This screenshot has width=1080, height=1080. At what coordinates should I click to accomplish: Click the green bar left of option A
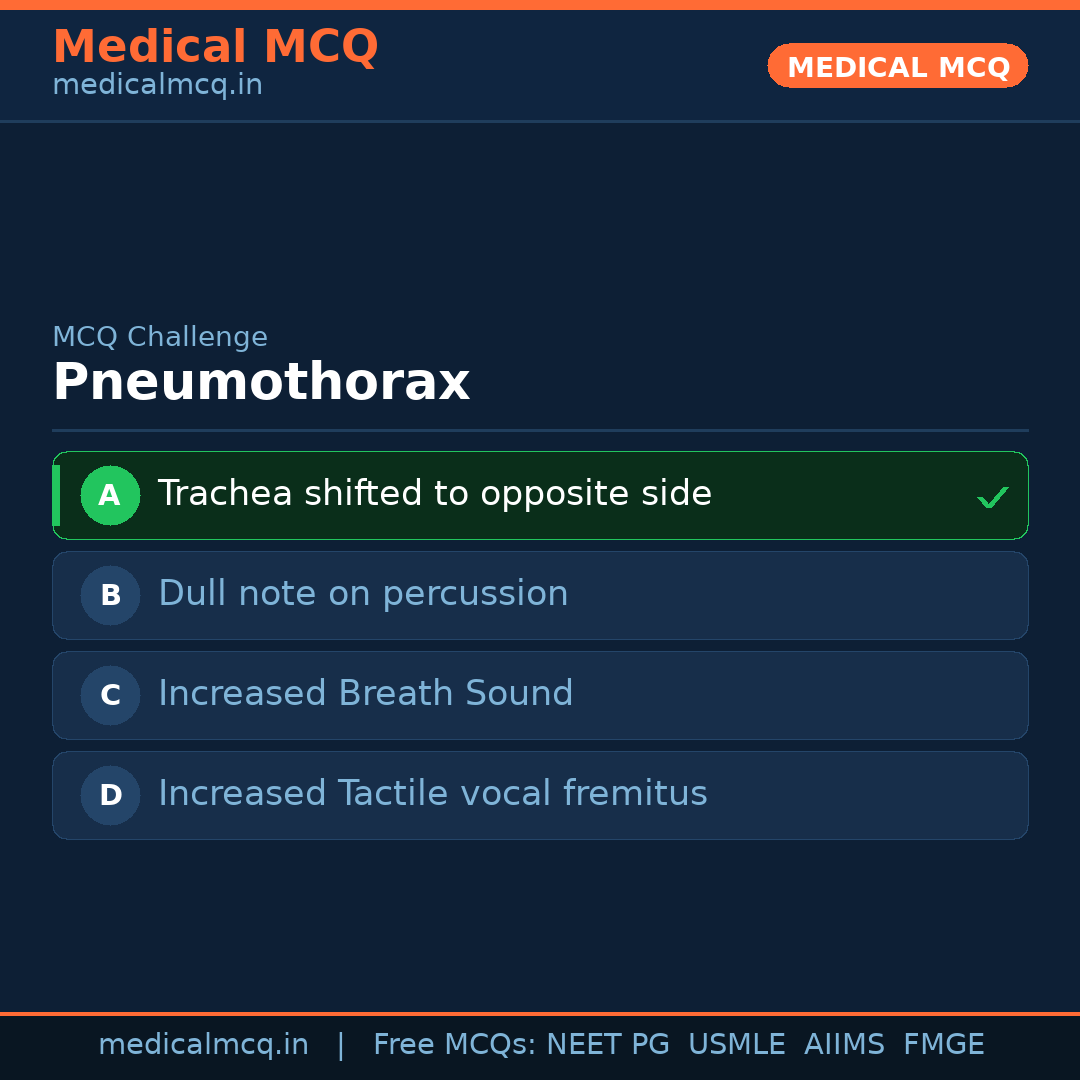(x=56, y=495)
